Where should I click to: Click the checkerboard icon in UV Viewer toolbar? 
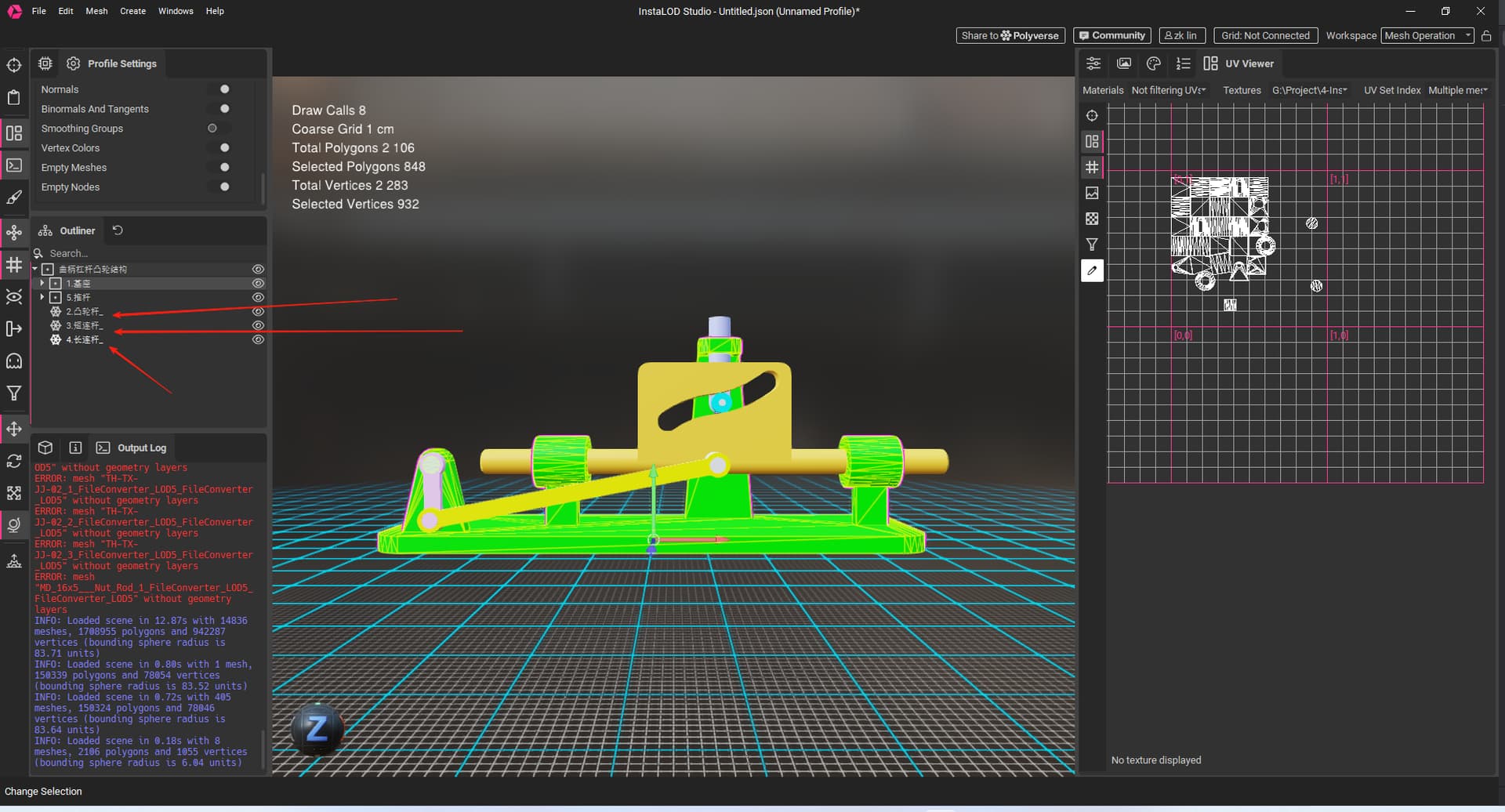coord(1092,219)
